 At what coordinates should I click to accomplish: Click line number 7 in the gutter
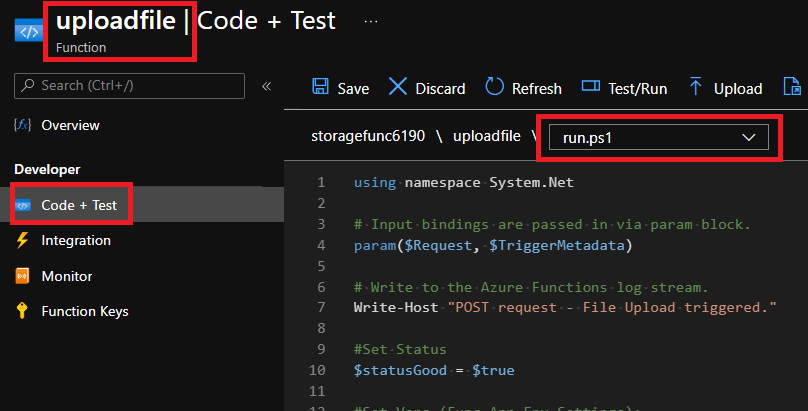[321, 307]
